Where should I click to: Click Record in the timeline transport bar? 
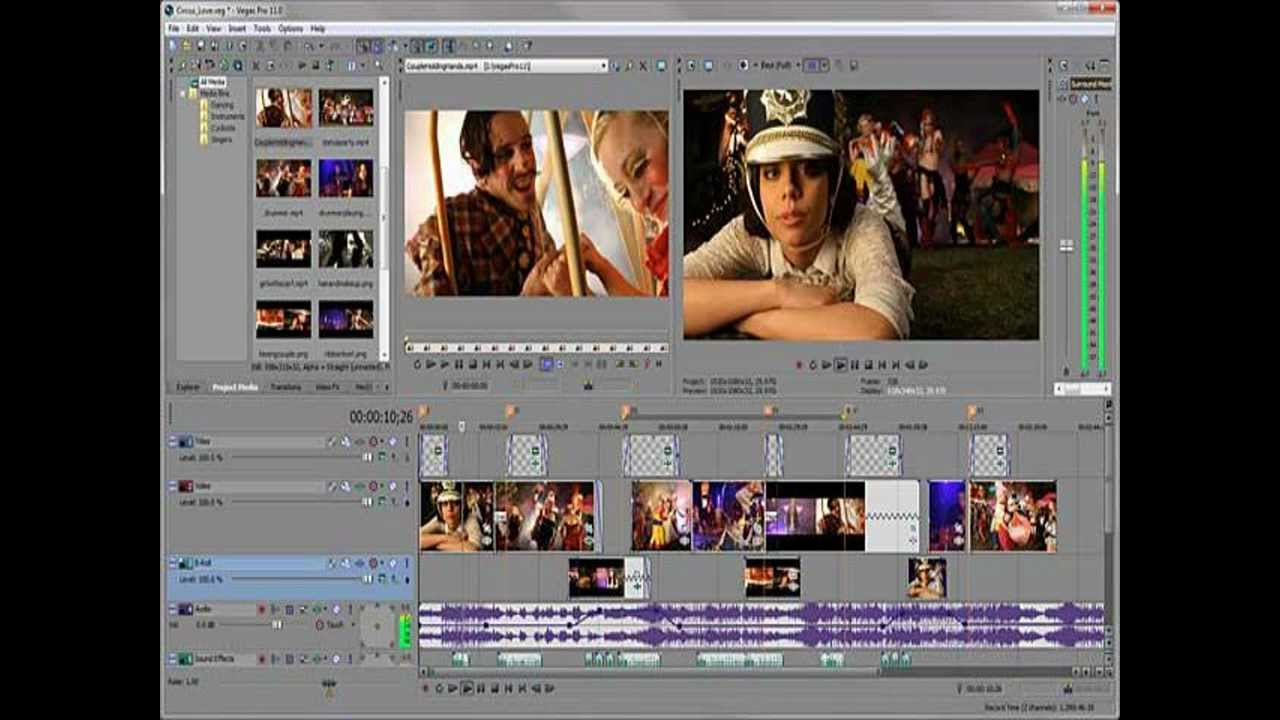coord(425,688)
